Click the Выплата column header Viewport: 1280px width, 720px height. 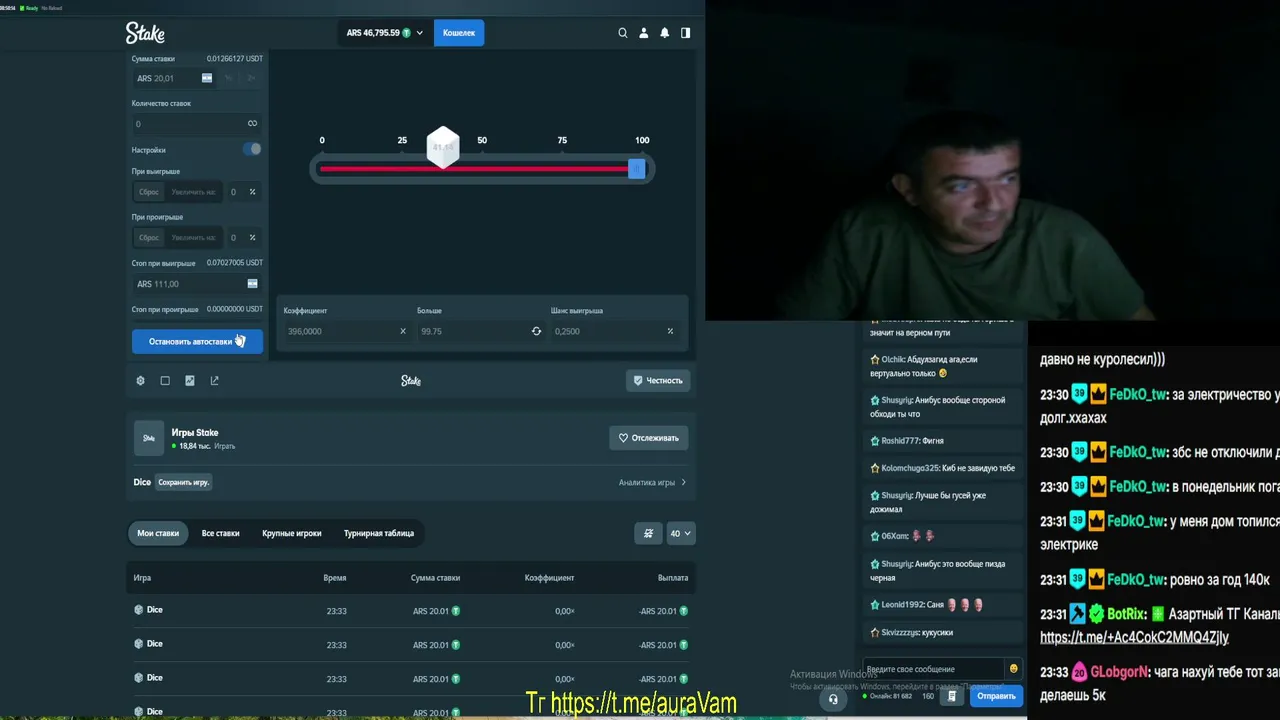click(x=673, y=578)
